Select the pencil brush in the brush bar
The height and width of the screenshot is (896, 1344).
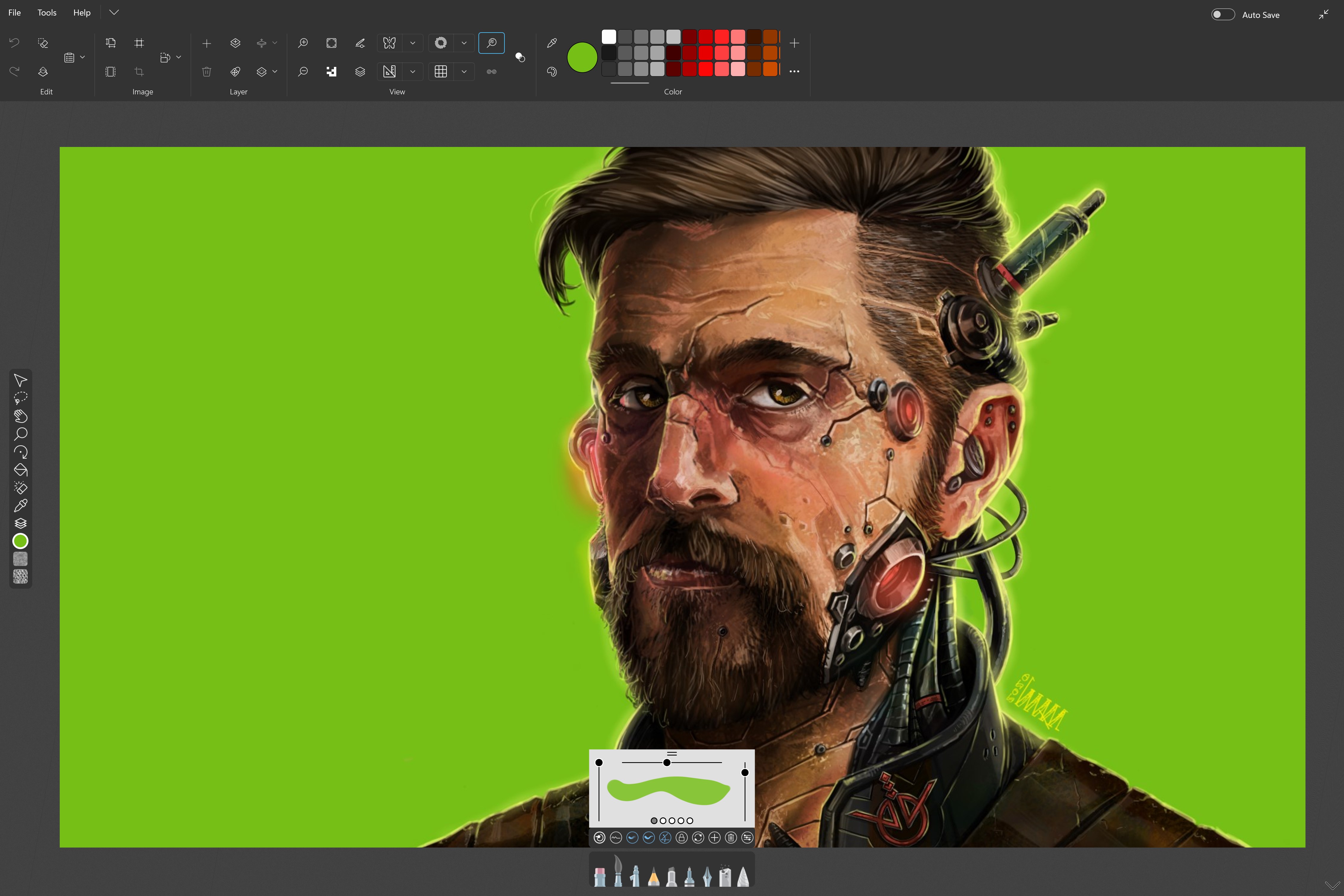tap(654, 876)
